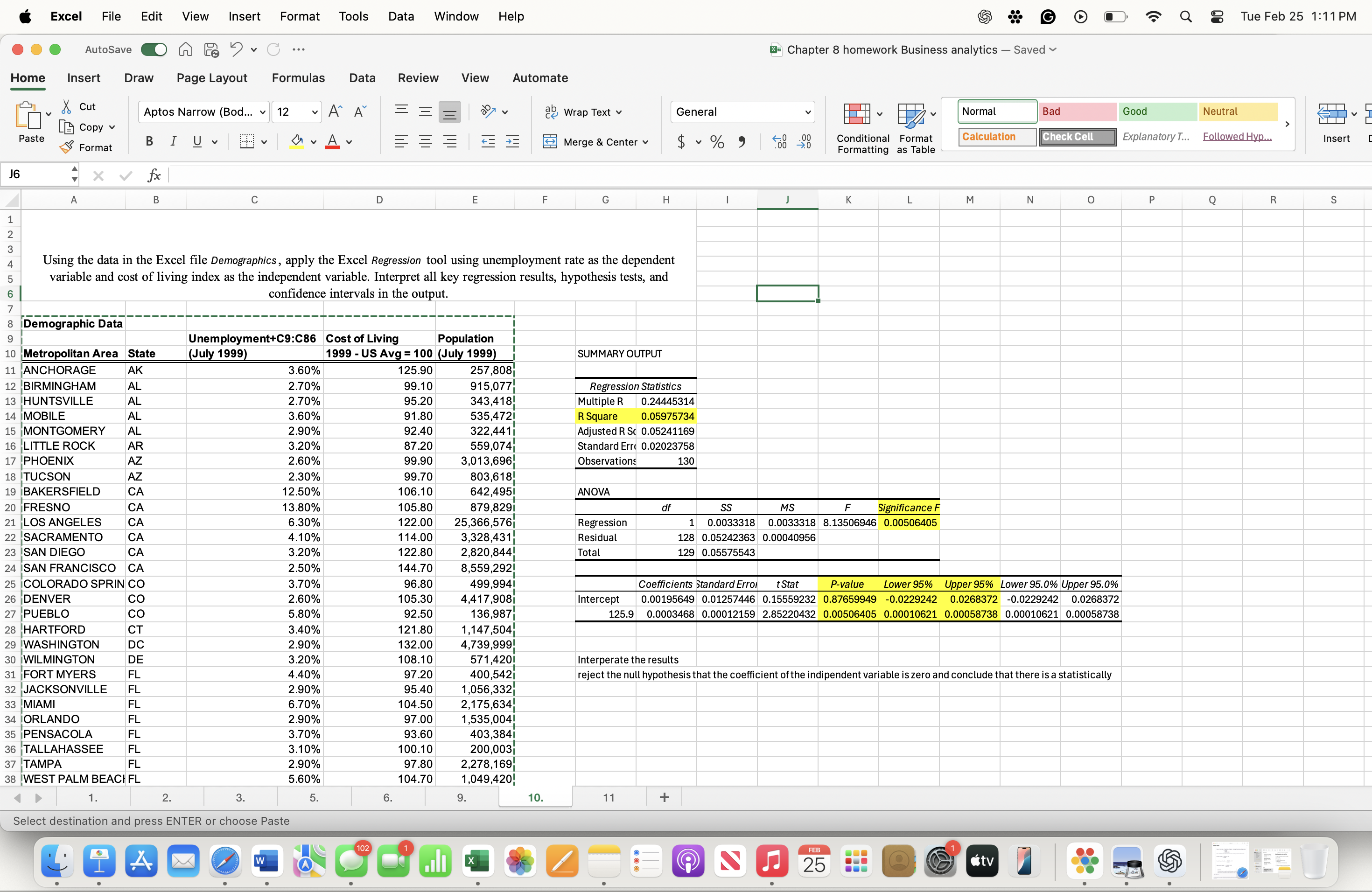The width and height of the screenshot is (1372, 892).
Task: Open the Tools menu
Action: tap(353, 16)
